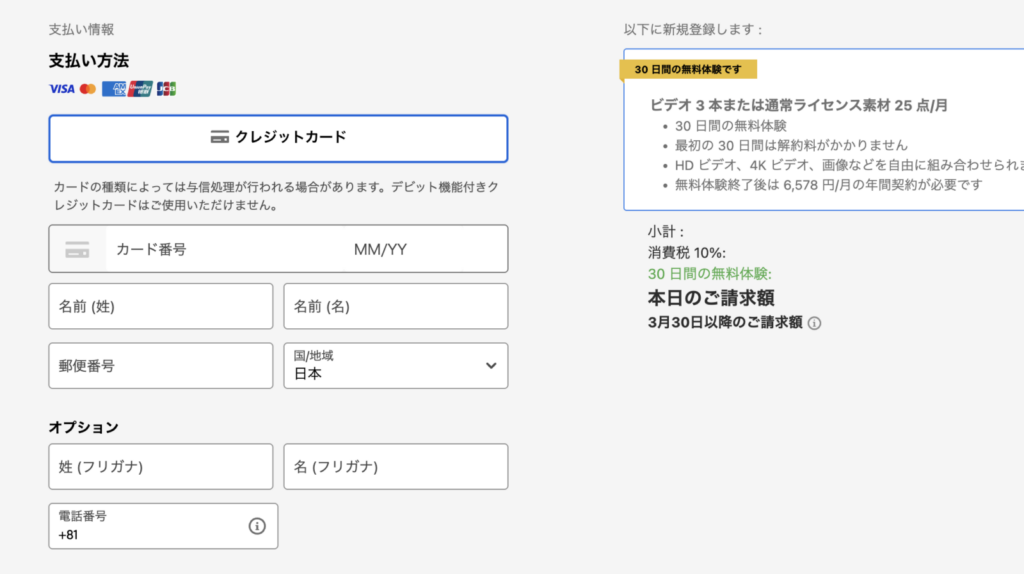
Task: Click the plan title ビデオ 3 本または通常ライセンス素材
Action: click(x=798, y=105)
